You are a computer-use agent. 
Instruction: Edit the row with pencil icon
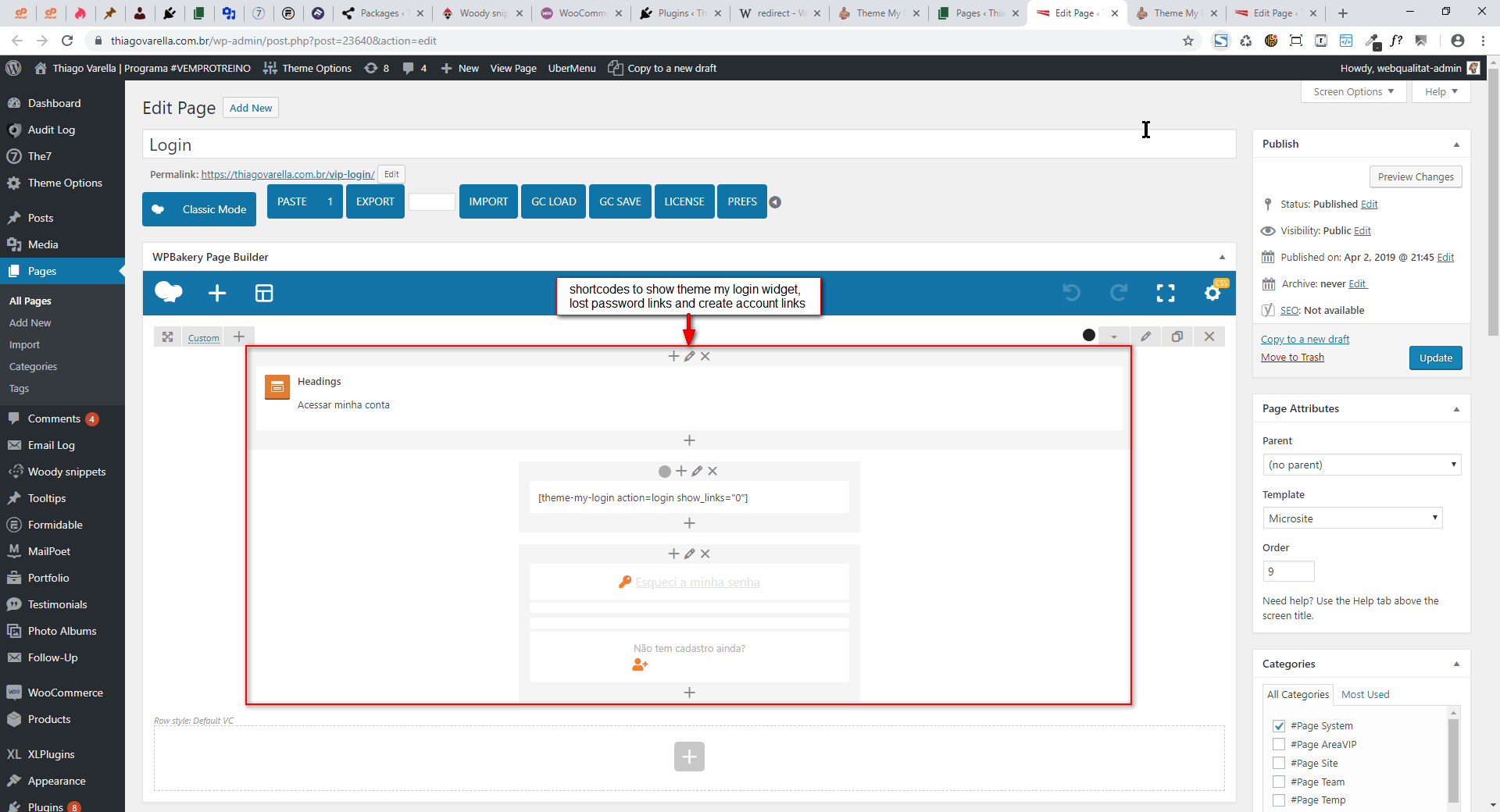1145,337
